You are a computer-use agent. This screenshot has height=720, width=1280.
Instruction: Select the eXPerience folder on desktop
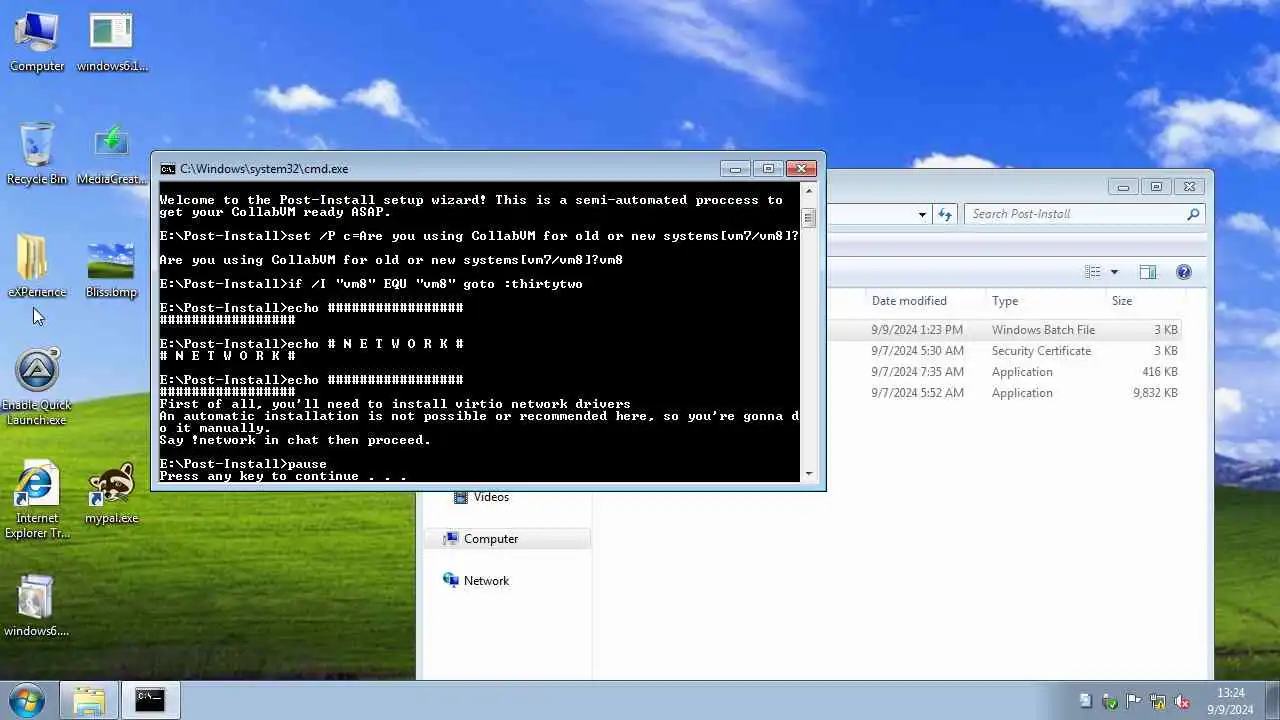[37, 266]
